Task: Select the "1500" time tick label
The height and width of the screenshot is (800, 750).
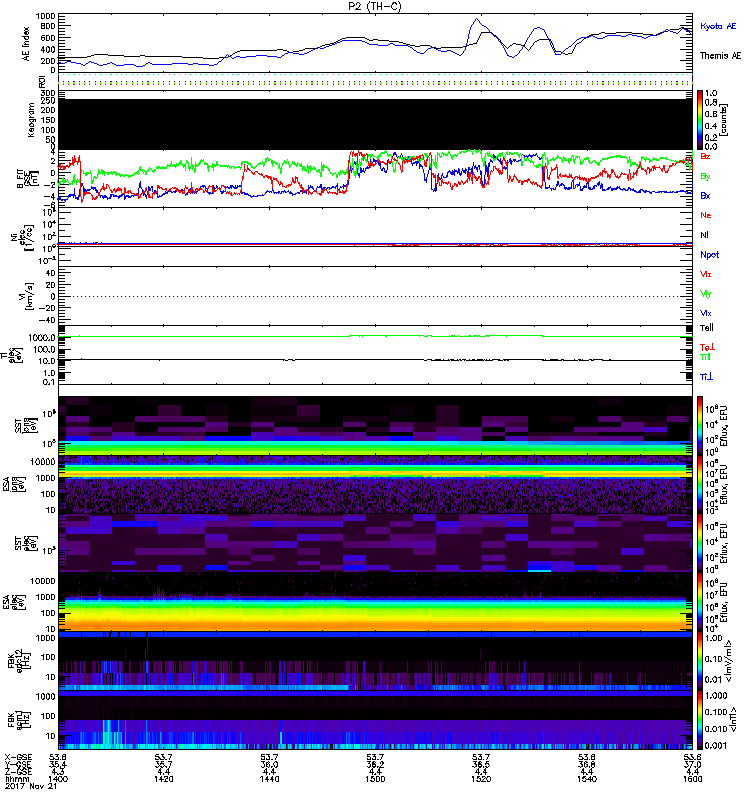Action: click(375, 779)
